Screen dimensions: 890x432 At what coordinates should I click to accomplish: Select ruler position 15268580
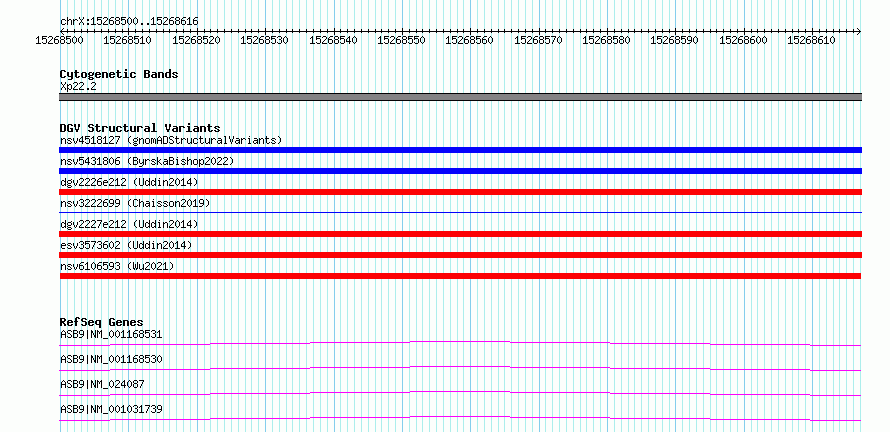coord(607,40)
